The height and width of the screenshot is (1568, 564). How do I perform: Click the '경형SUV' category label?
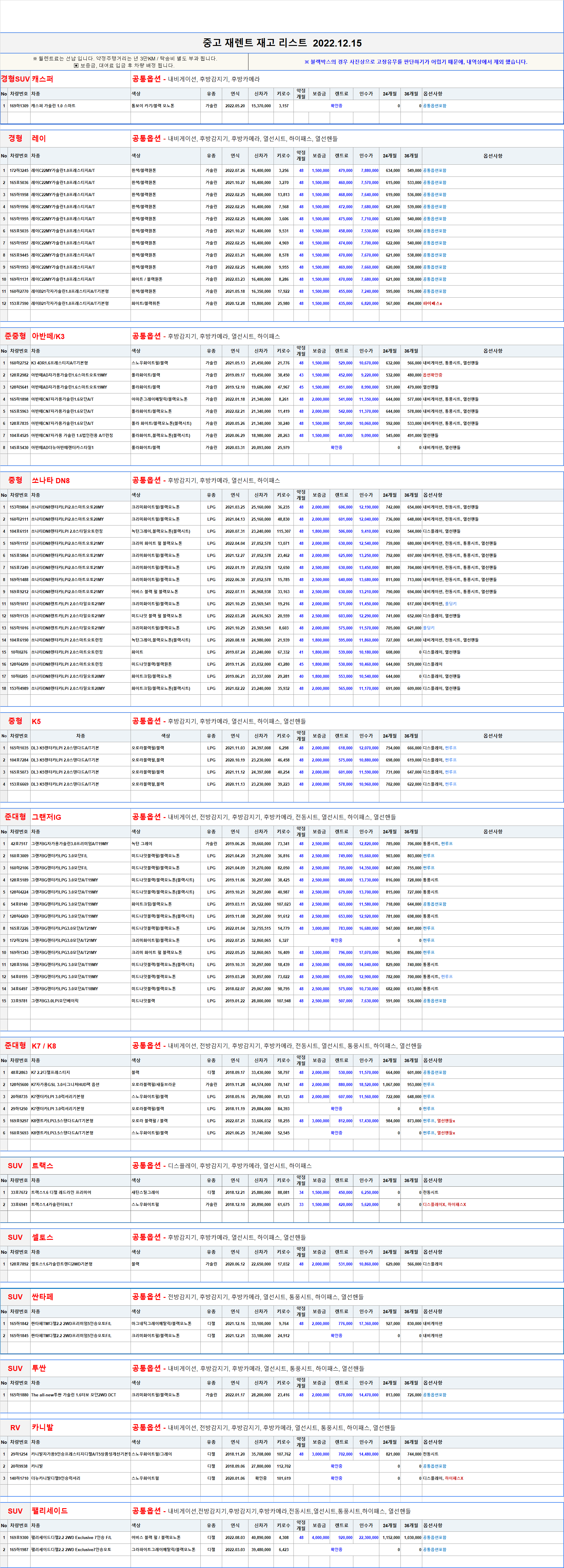(15, 79)
